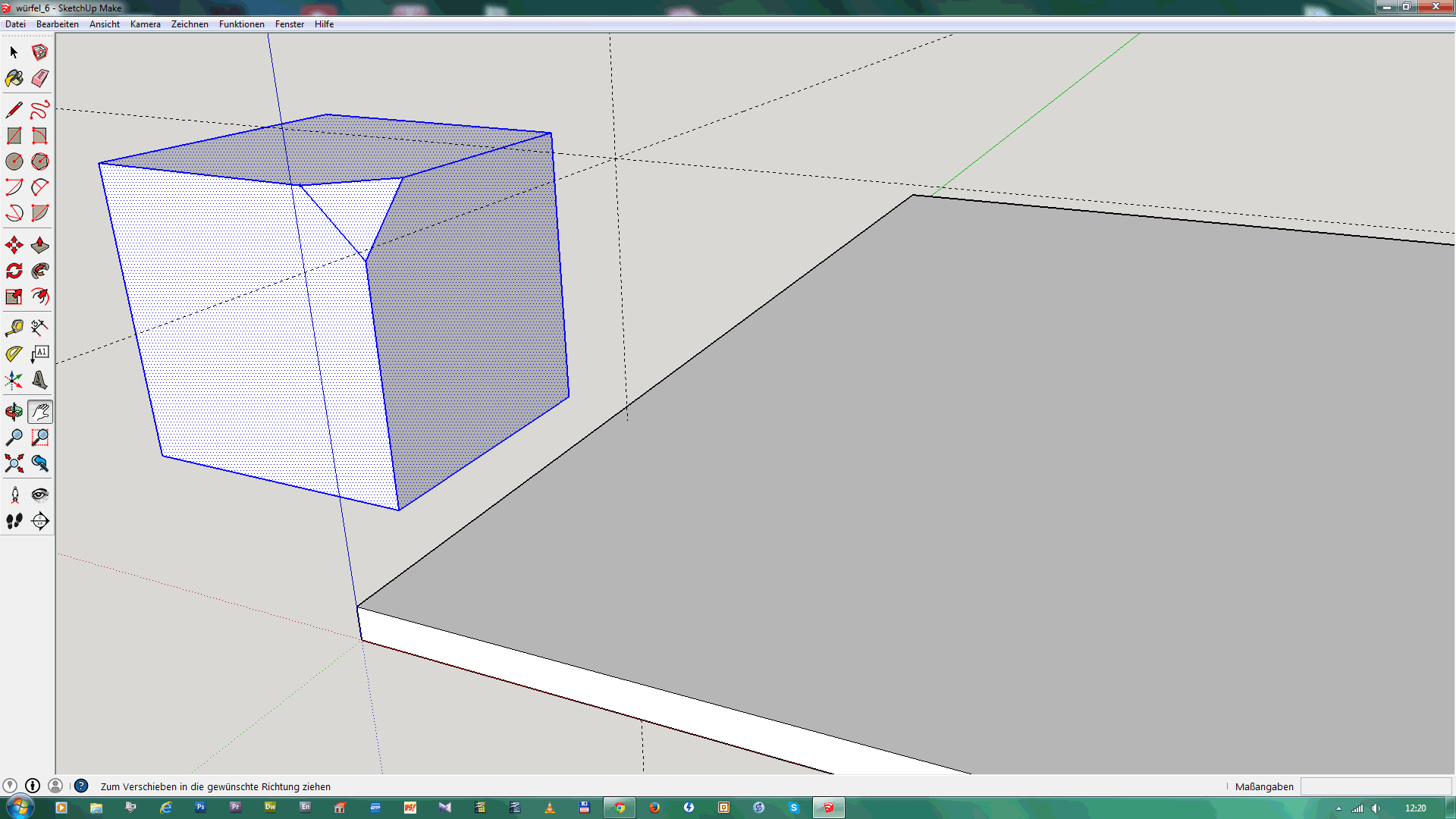The image size is (1456, 819).
Task: Select the Rotate tool
Action: pyautogui.click(x=14, y=271)
